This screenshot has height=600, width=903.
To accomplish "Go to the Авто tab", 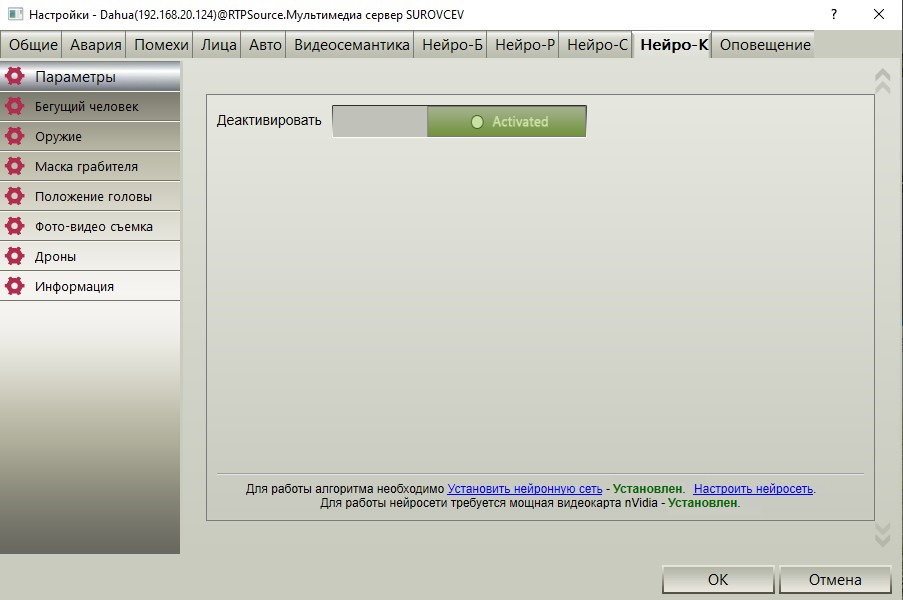I will tap(265, 45).
